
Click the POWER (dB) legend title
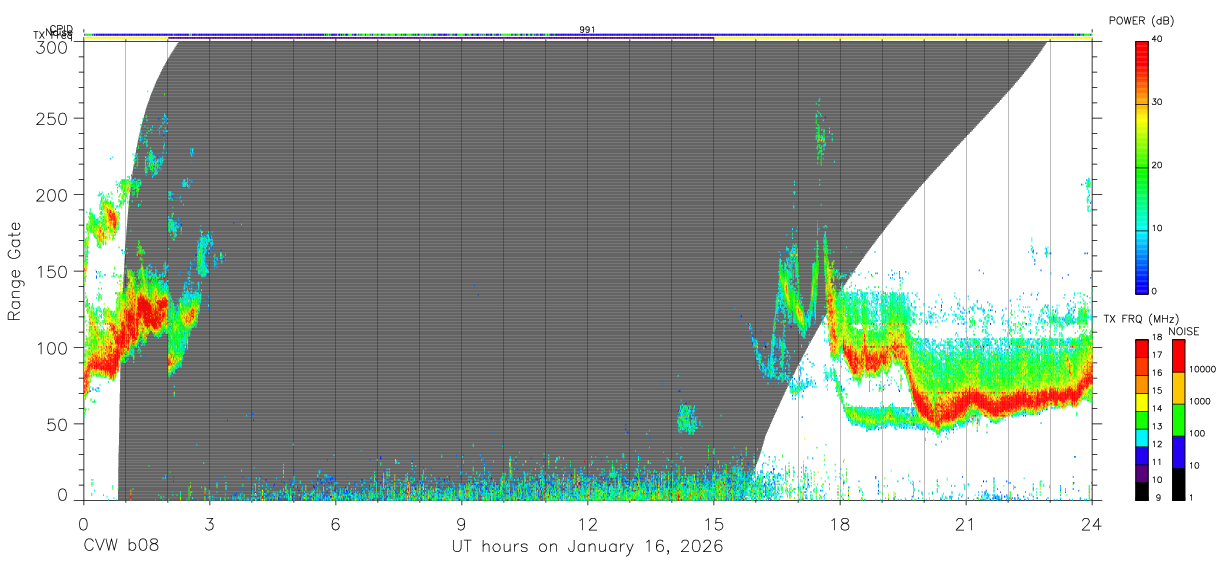(1141, 21)
